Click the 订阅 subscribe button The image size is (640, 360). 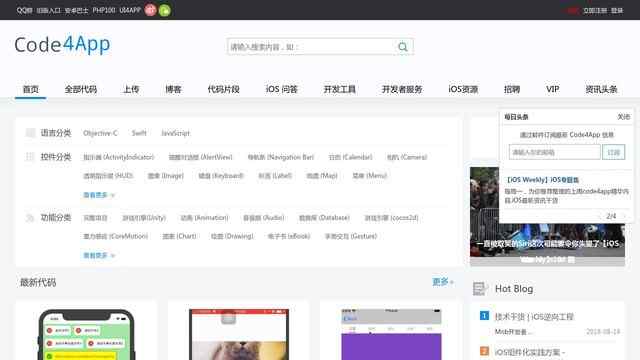613,152
